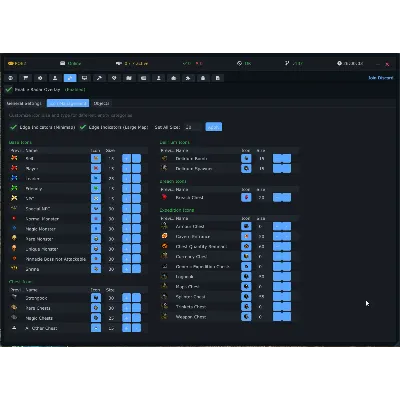400x400 pixels.
Task: Increase size for Player with plus button
Action: pyautogui.click(x=126, y=168)
